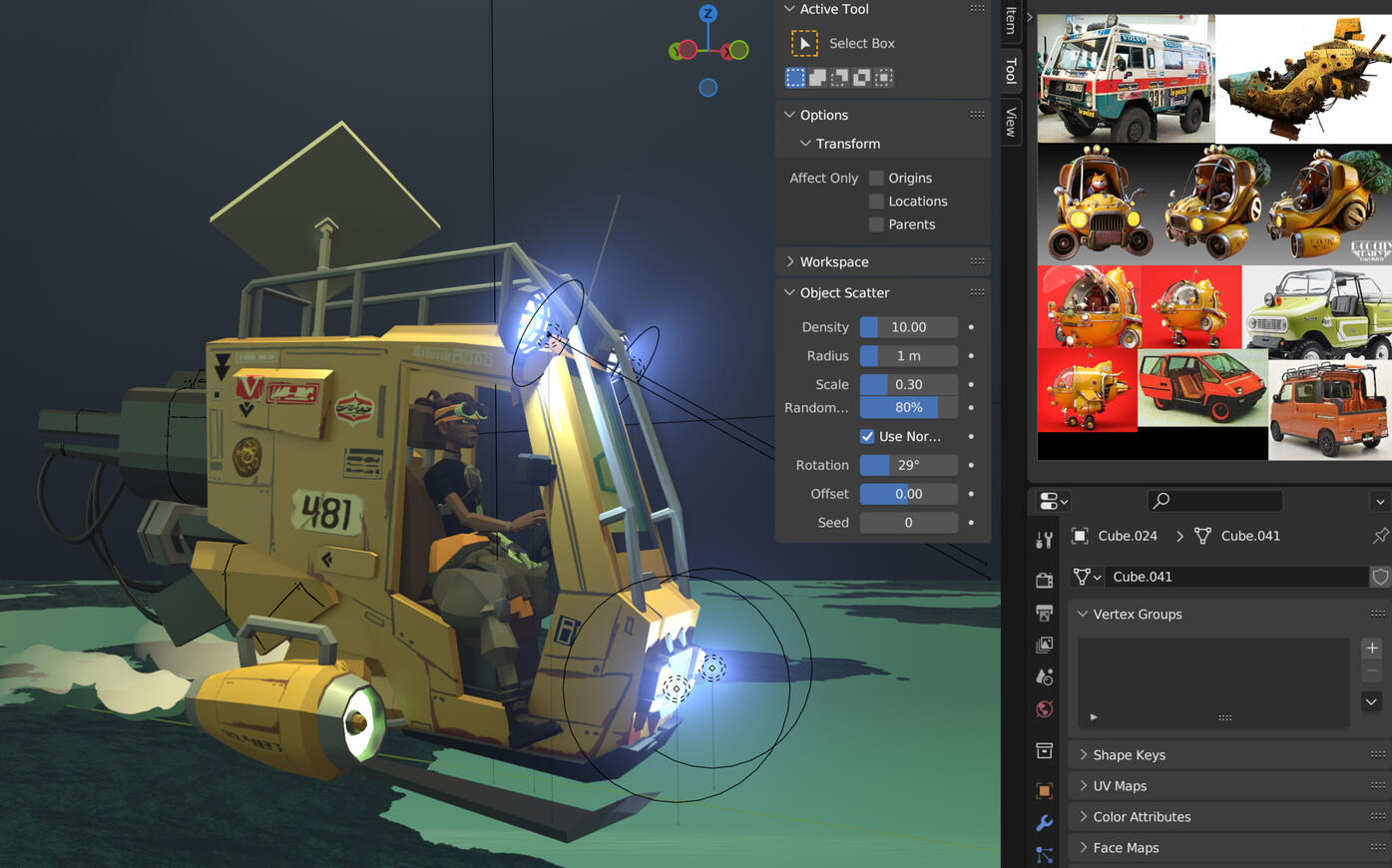The image size is (1392, 868).
Task: Choose the Intersect selection mode icon
Action: [x=884, y=78]
